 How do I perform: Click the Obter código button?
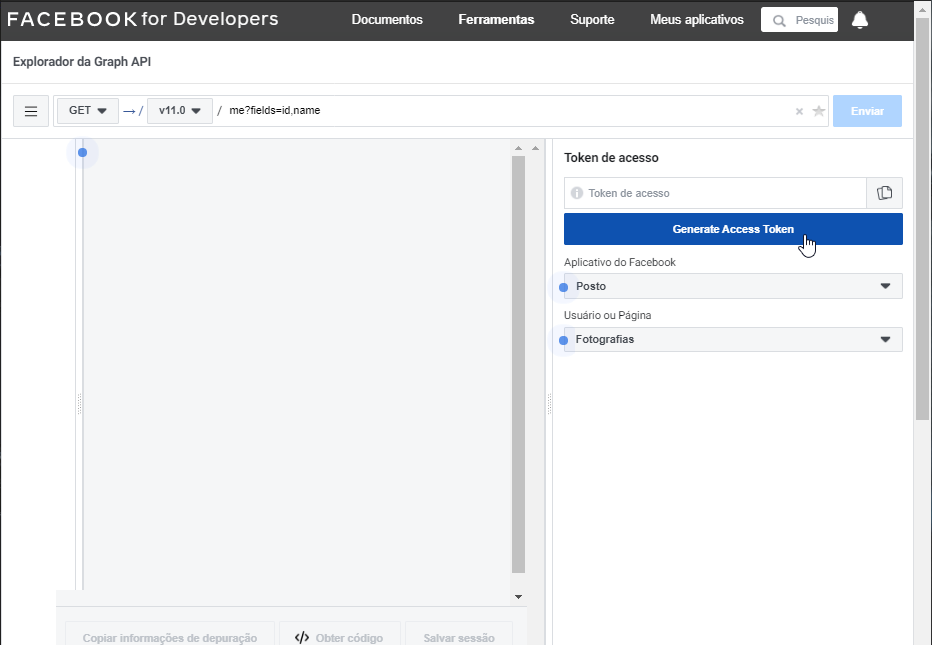339,636
